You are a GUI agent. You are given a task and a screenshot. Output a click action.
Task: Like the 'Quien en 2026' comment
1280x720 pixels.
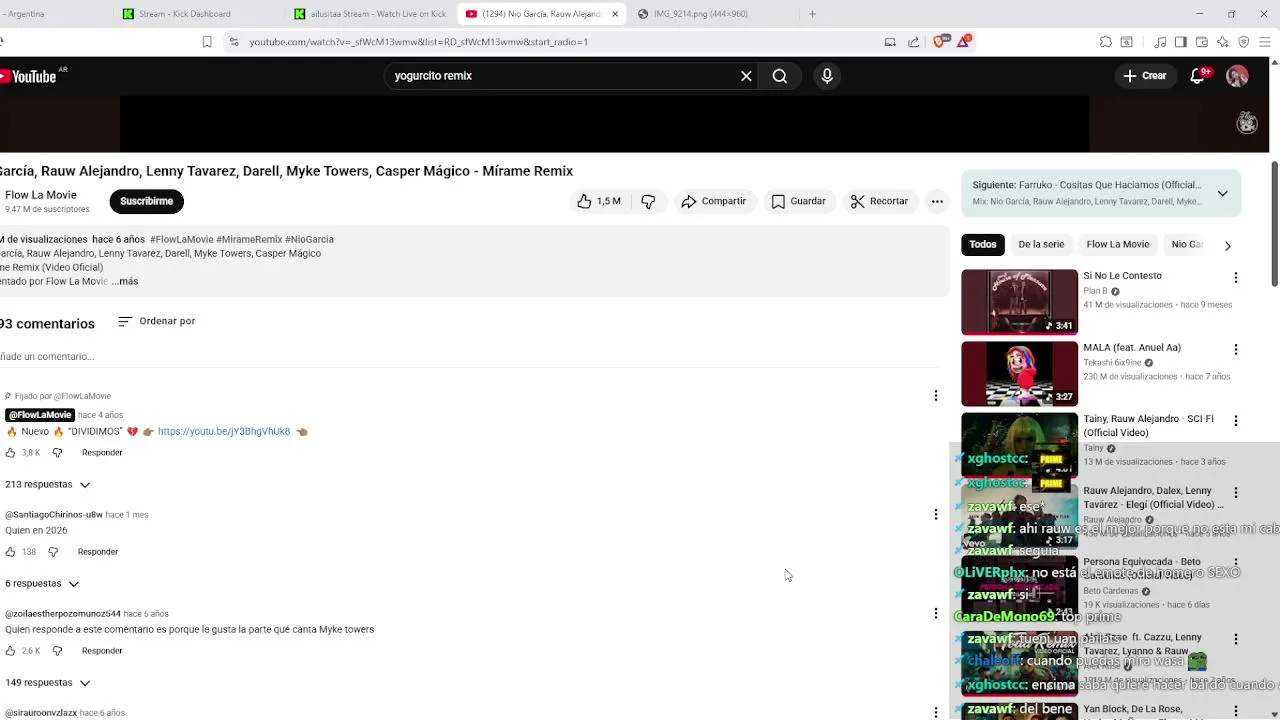tap(11, 552)
